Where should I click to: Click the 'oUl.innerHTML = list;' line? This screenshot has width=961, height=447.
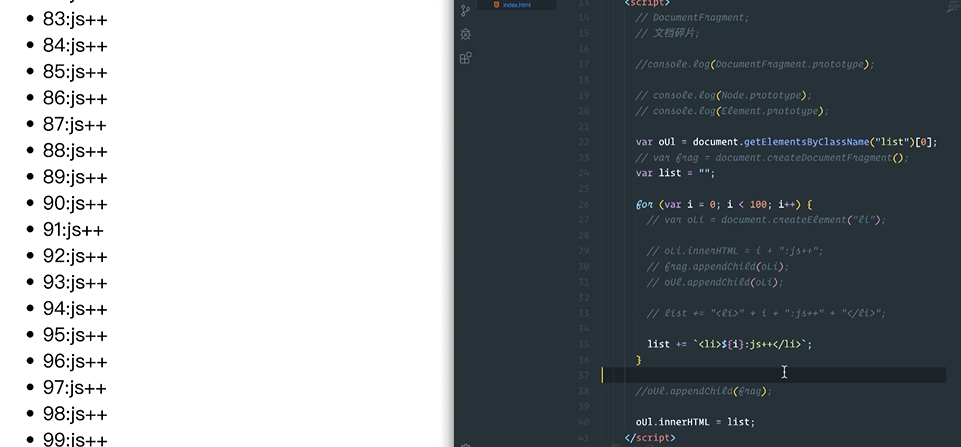pos(695,422)
